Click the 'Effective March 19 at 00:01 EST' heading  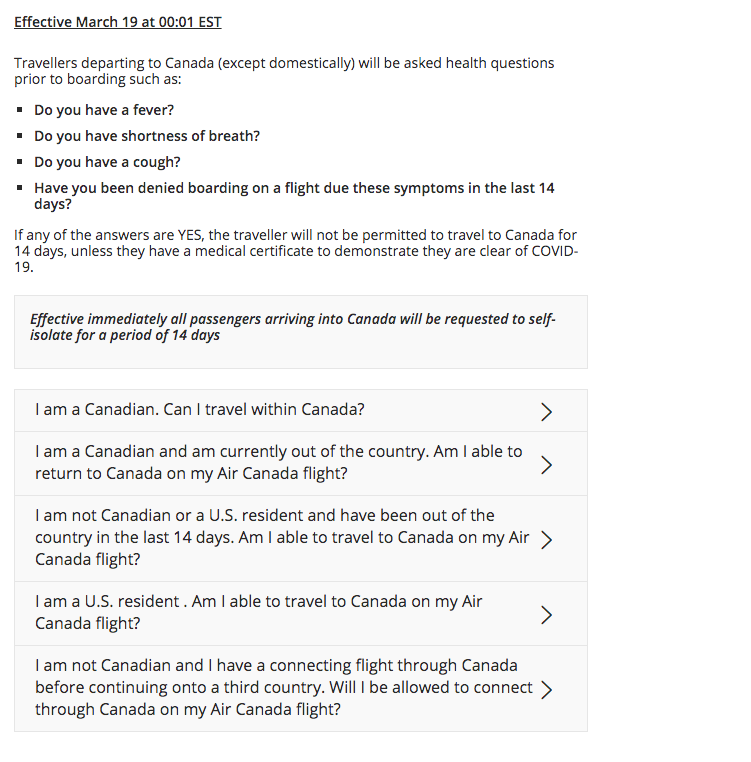tap(118, 22)
